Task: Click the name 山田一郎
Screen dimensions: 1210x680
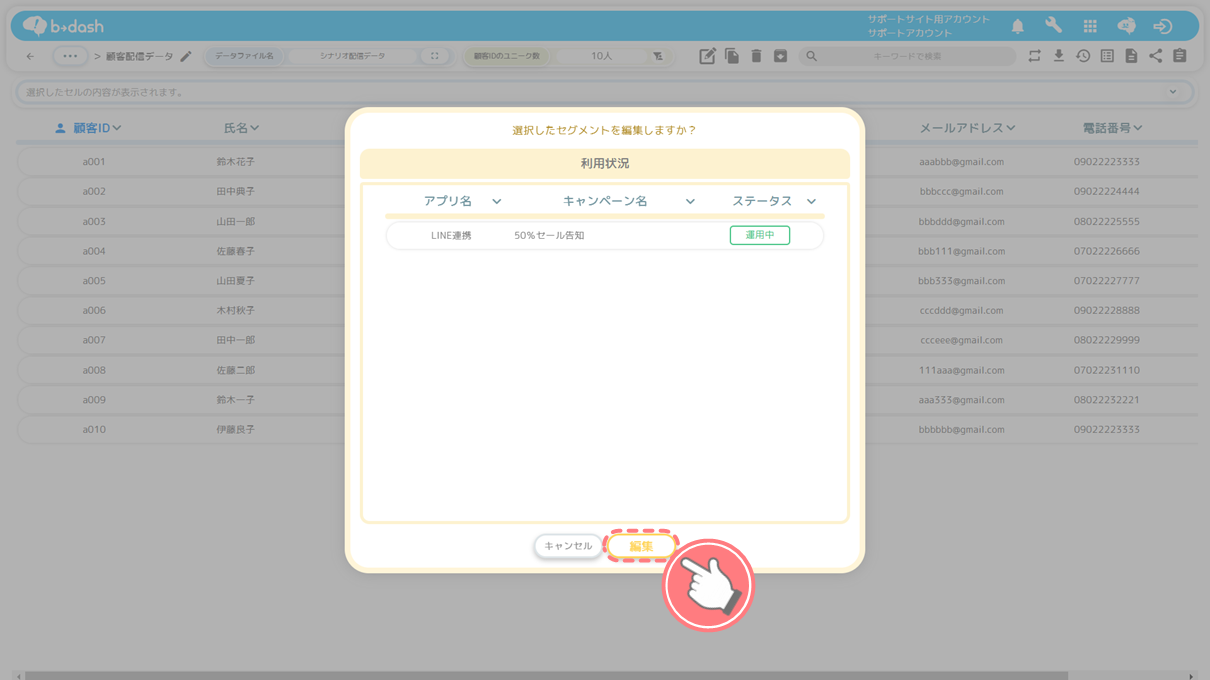Action: [236, 221]
